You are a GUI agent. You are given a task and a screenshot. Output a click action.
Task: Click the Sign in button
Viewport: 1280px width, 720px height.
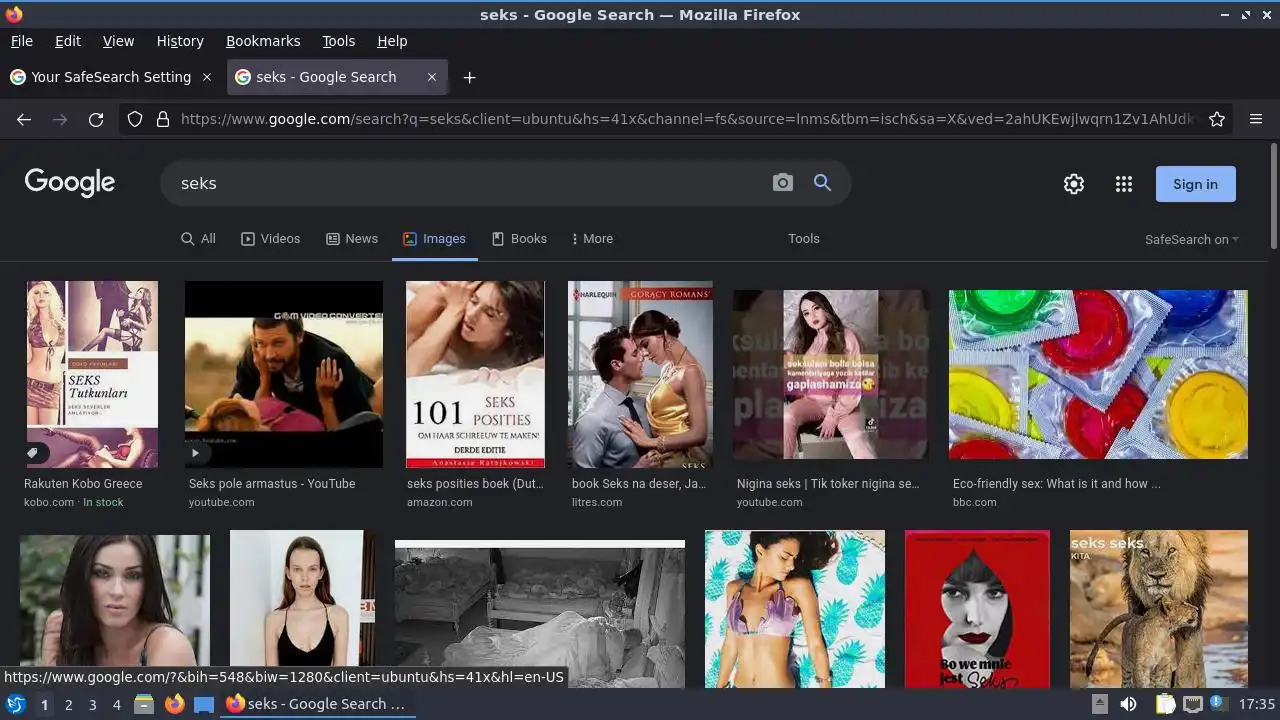tap(1196, 184)
